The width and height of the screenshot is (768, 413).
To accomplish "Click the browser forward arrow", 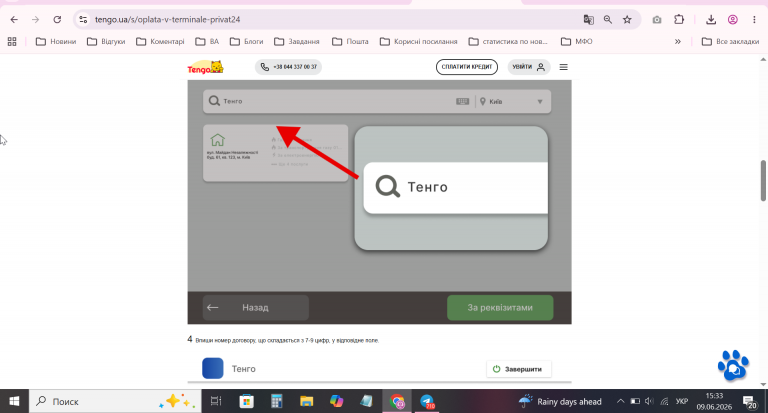I will [35, 20].
